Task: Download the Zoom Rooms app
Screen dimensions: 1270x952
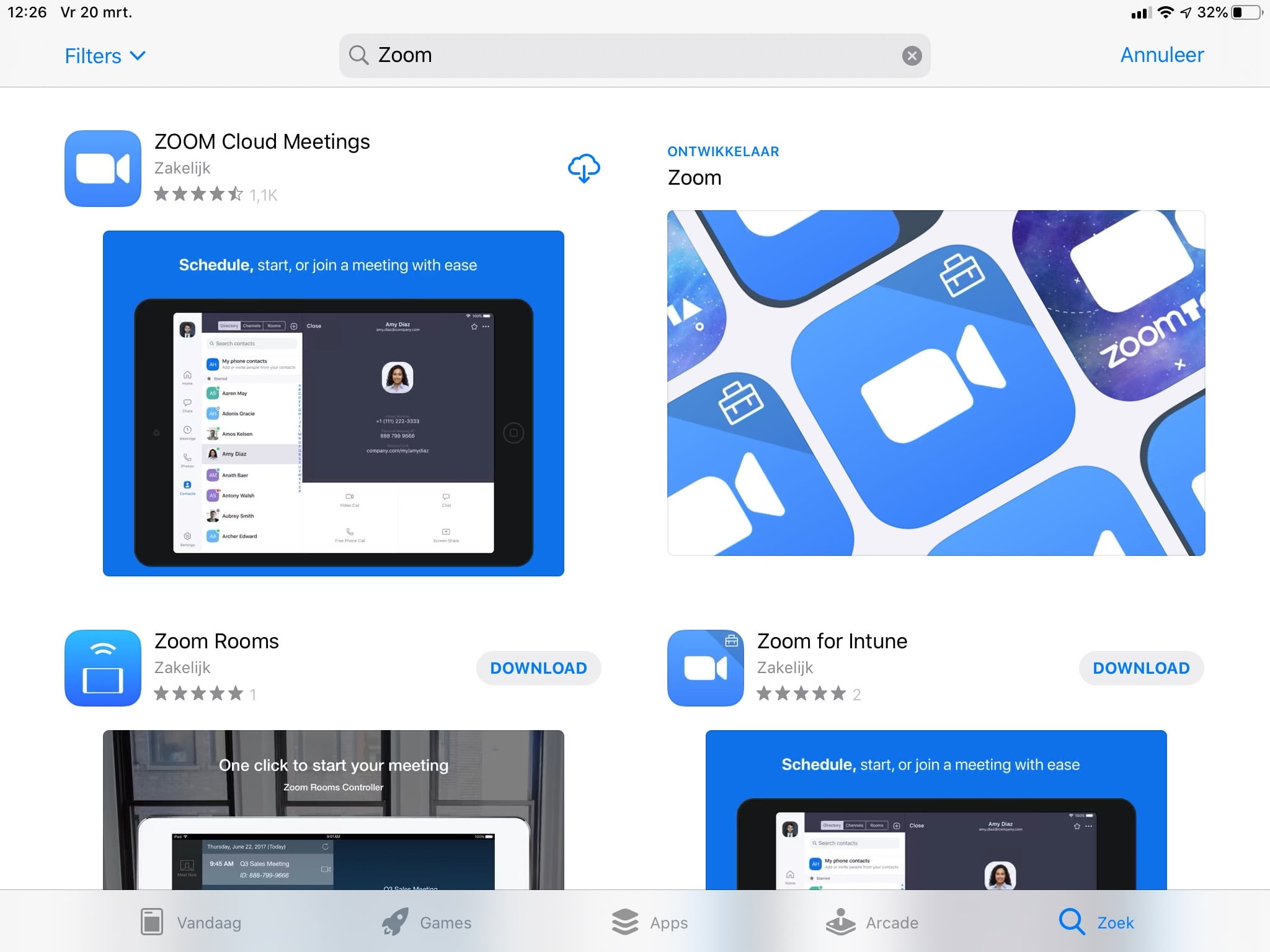Action: tap(538, 668)
